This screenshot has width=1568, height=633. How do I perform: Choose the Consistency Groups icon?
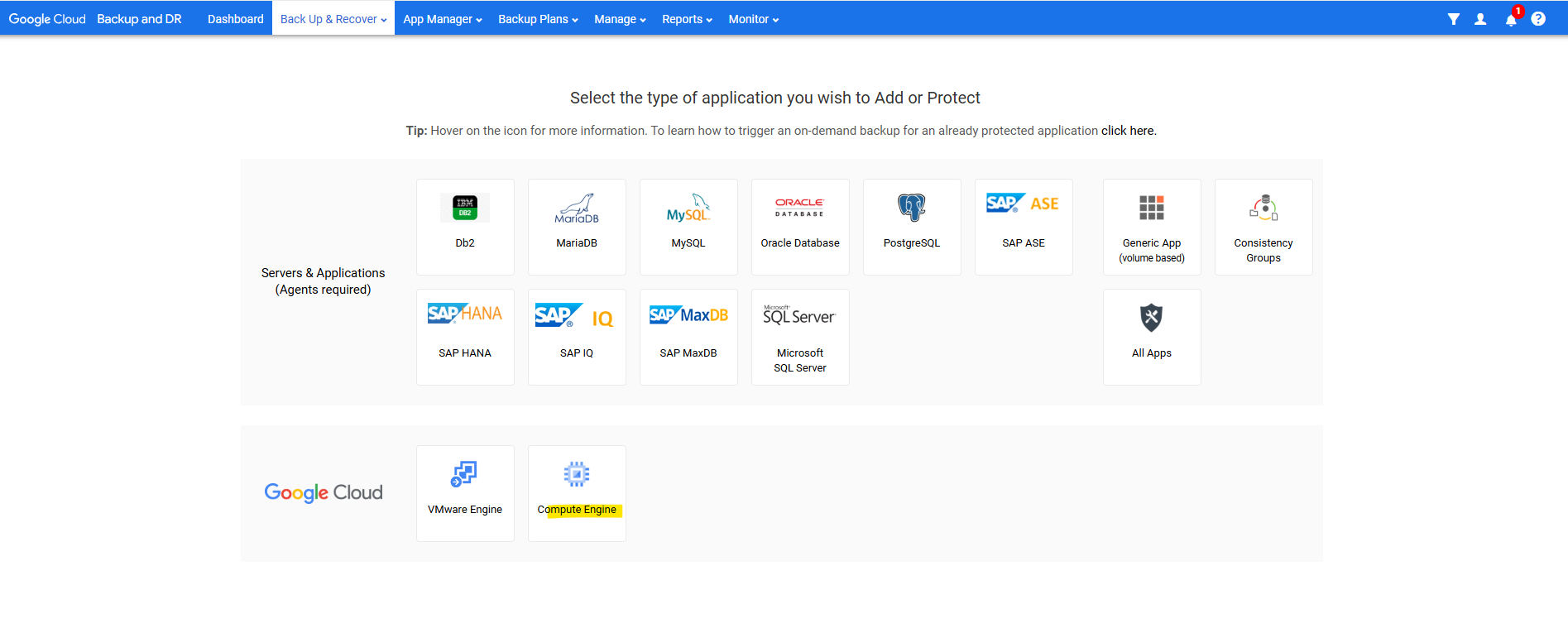1264,208
